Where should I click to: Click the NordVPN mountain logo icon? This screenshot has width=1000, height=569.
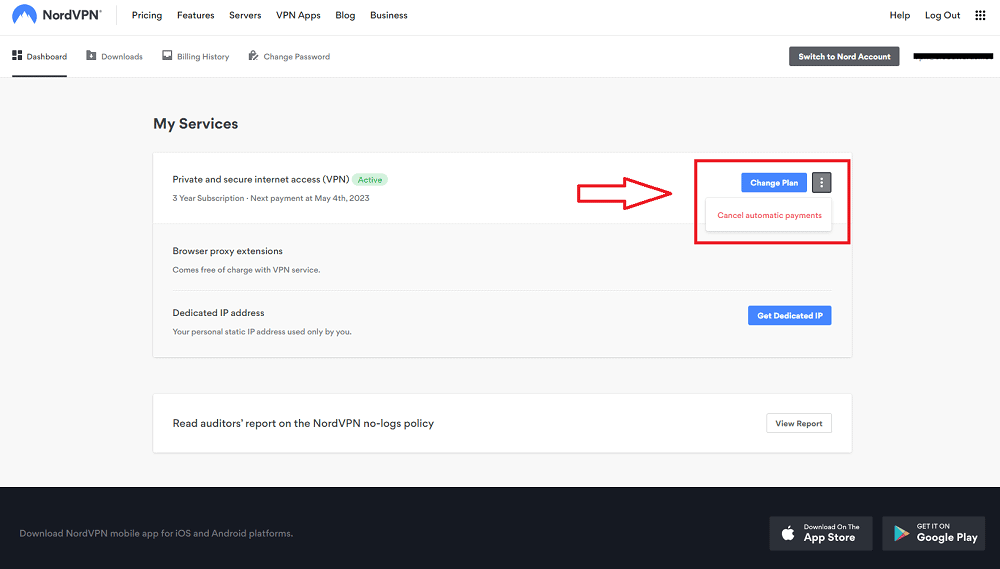(24, 15)
